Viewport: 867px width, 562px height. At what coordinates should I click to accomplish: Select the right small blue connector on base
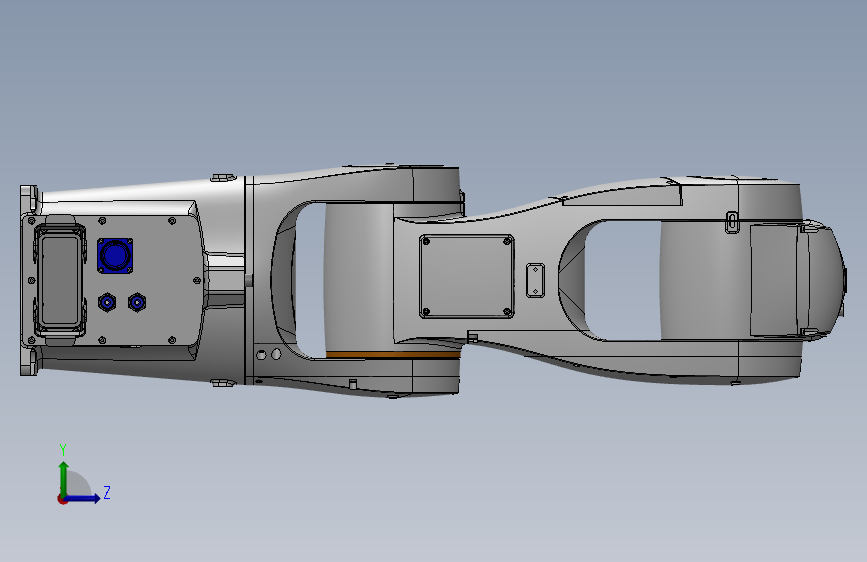137,303
